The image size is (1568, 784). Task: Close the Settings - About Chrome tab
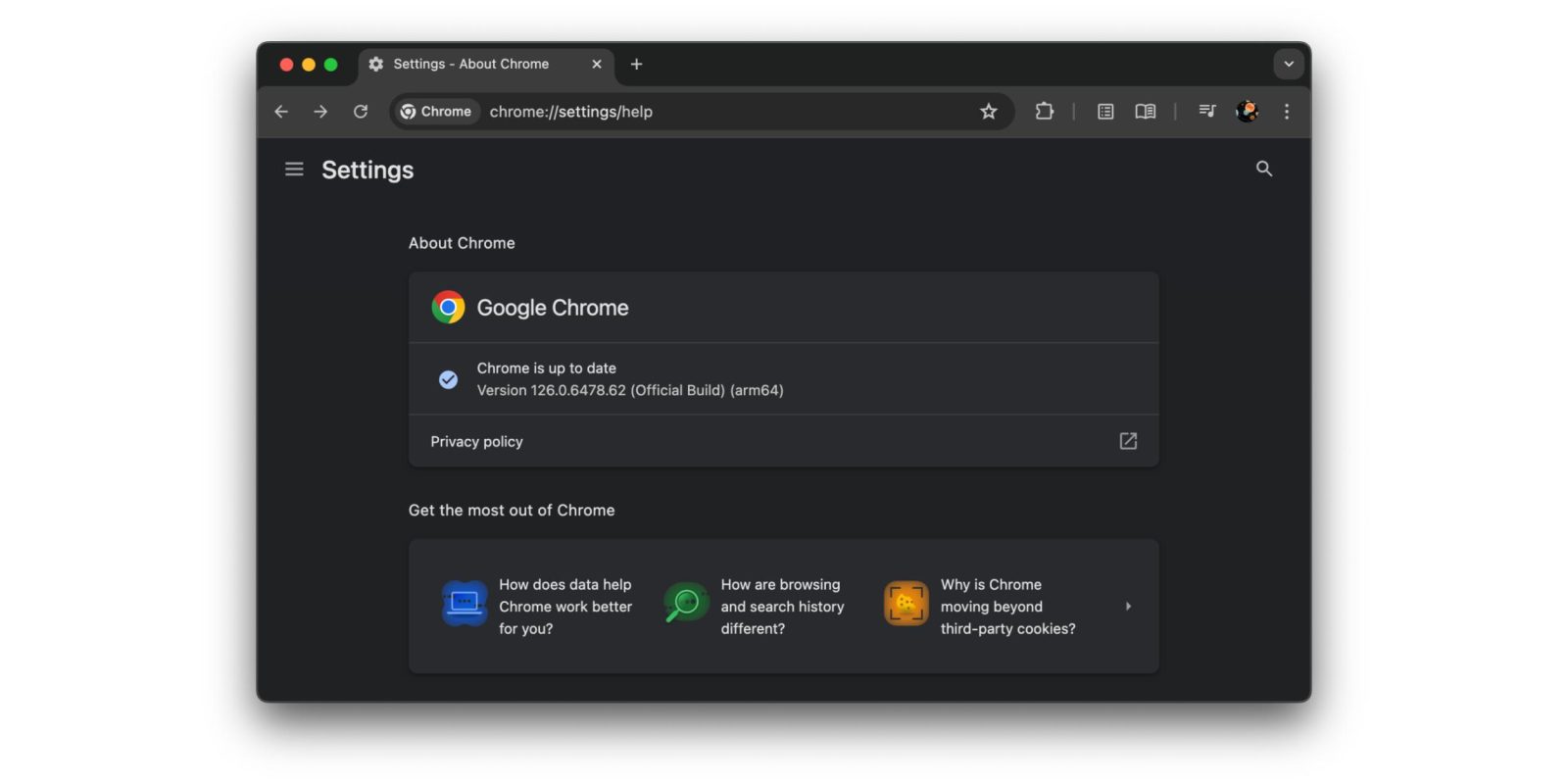click(x=596, y=64)
